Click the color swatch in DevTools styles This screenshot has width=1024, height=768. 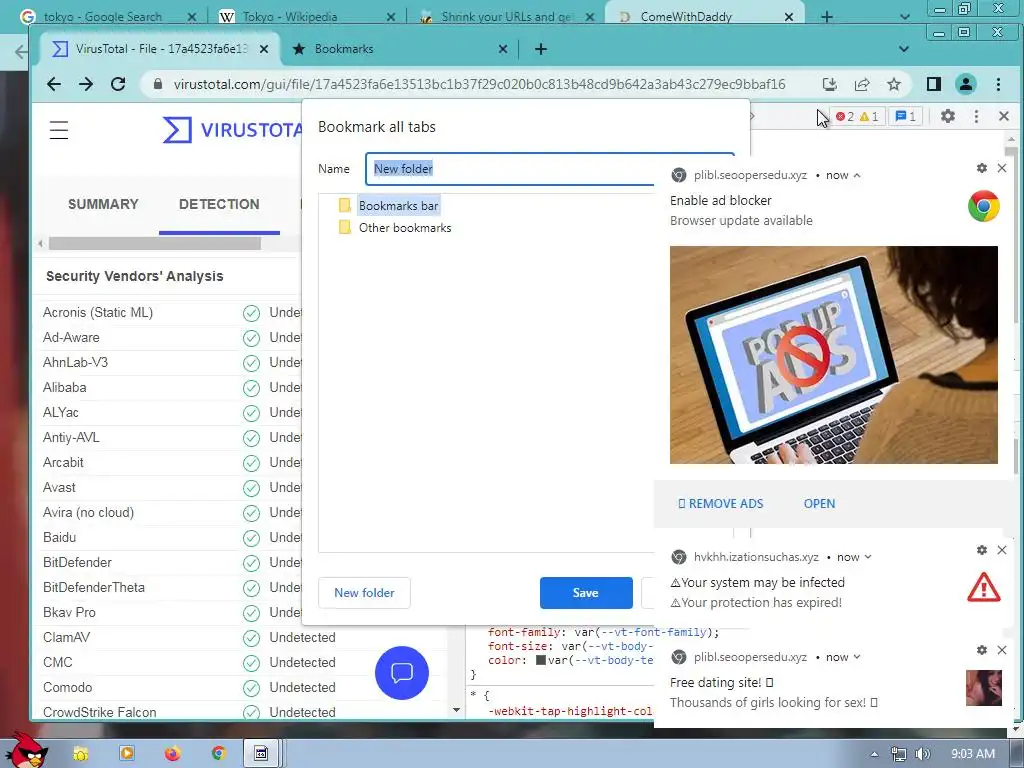(541, 660)
